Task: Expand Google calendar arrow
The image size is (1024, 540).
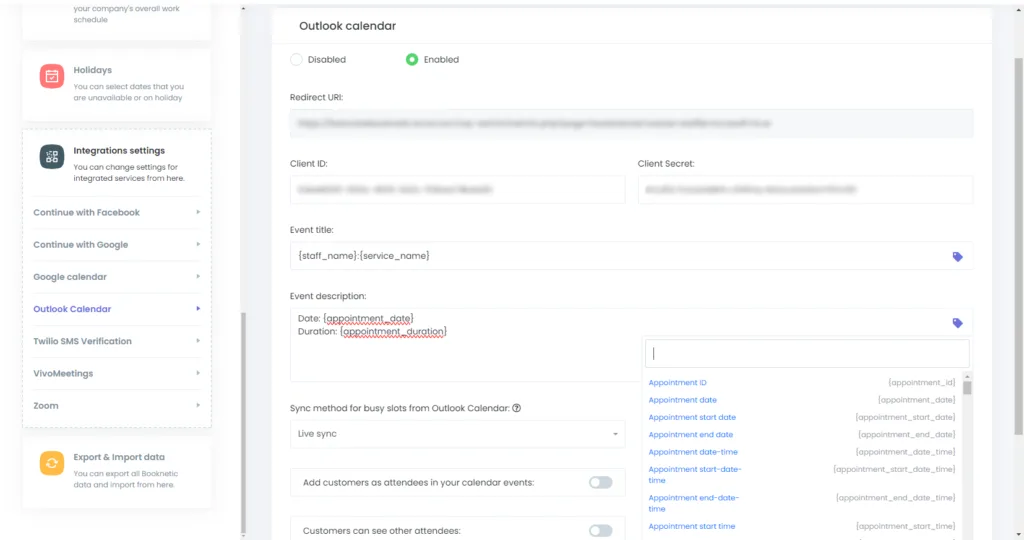Action: click(198, 276)
